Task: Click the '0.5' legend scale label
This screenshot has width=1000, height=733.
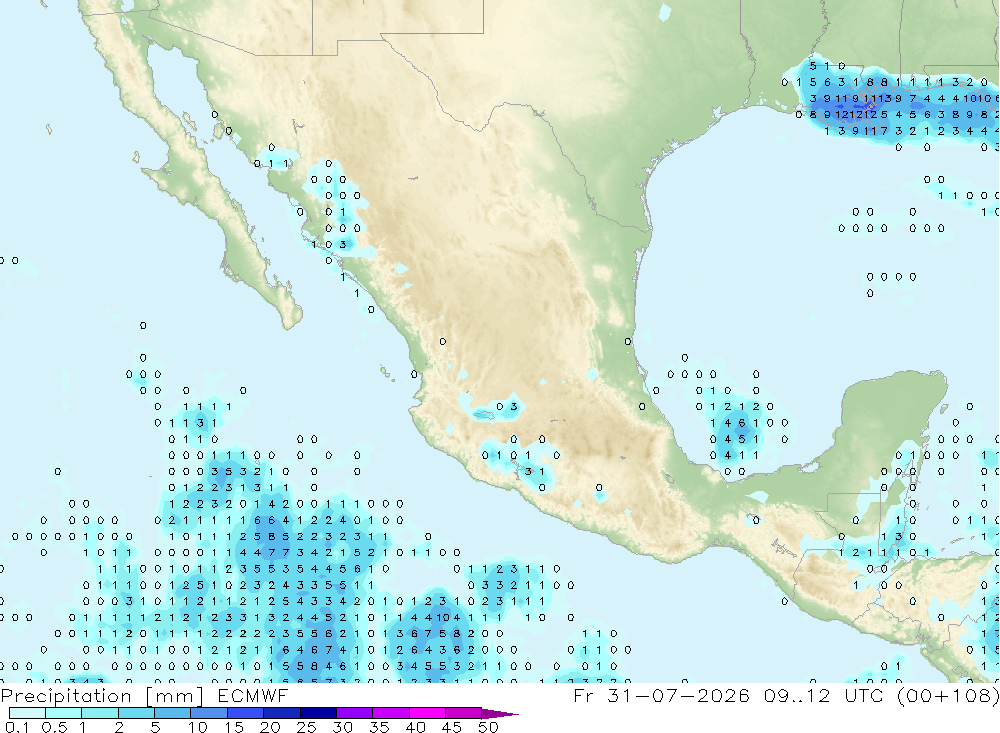Action: click(54, 727)
